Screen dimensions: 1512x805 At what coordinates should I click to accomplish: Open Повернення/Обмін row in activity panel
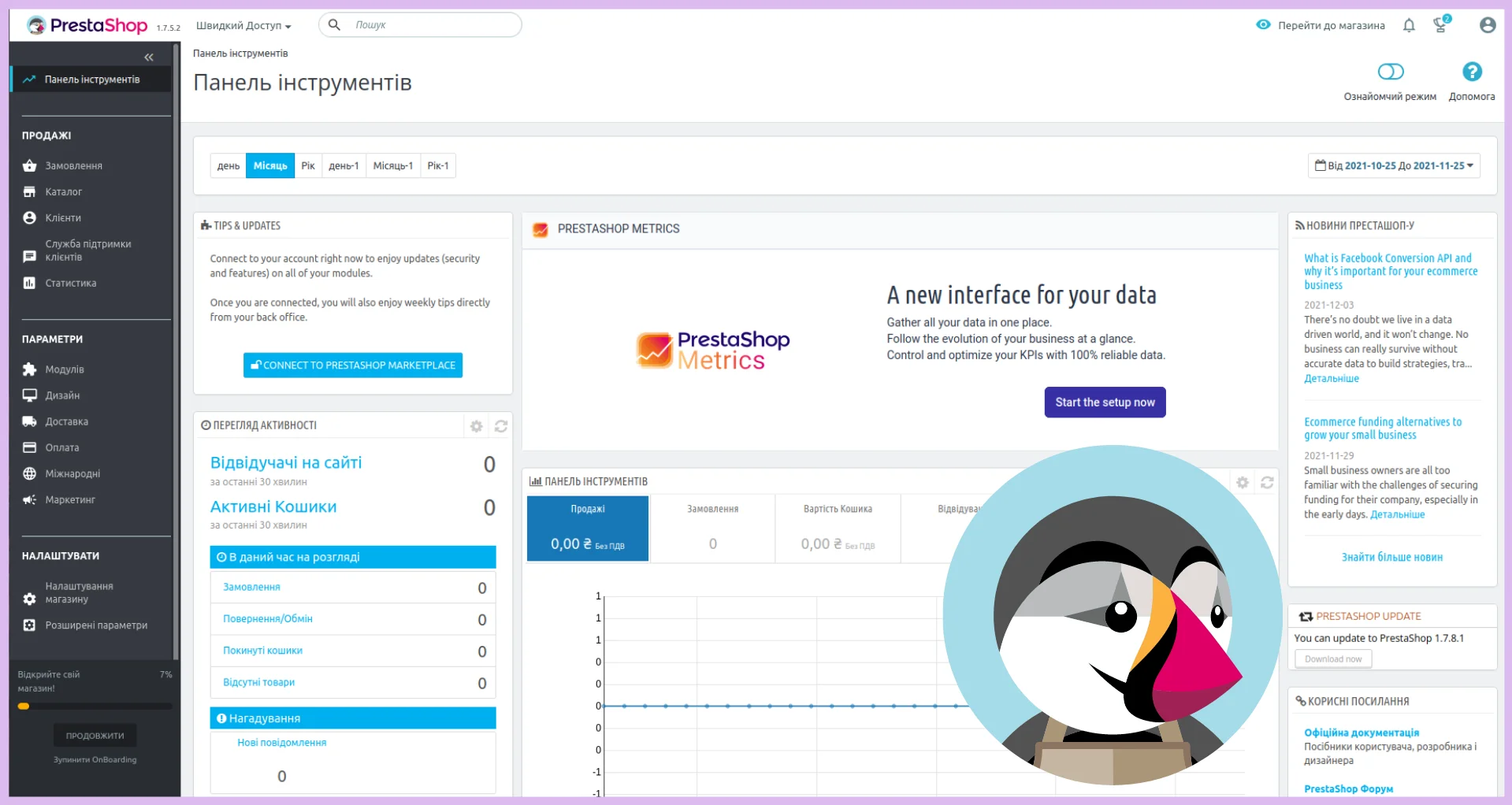coord(353,619)
